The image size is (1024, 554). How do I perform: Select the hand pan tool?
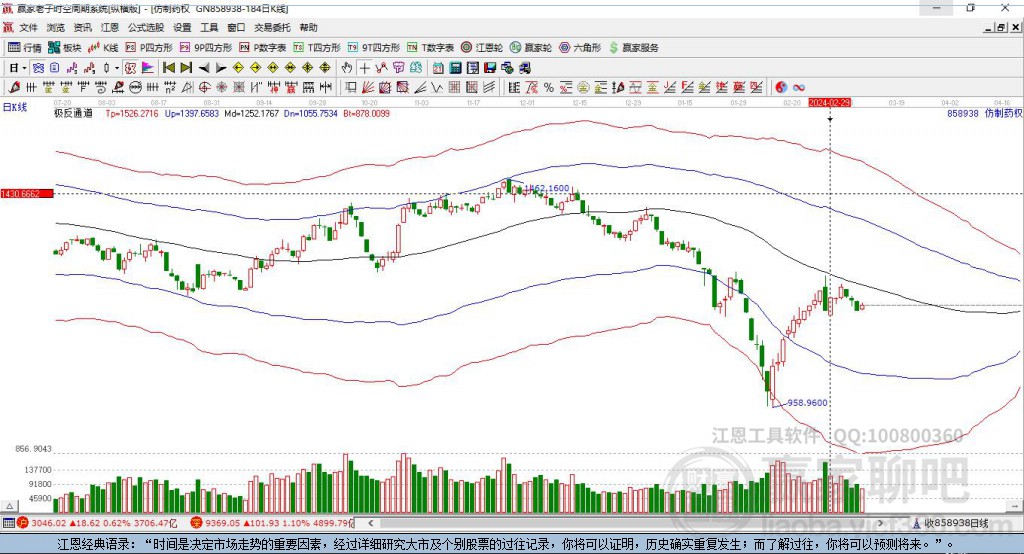pos(347,68)
